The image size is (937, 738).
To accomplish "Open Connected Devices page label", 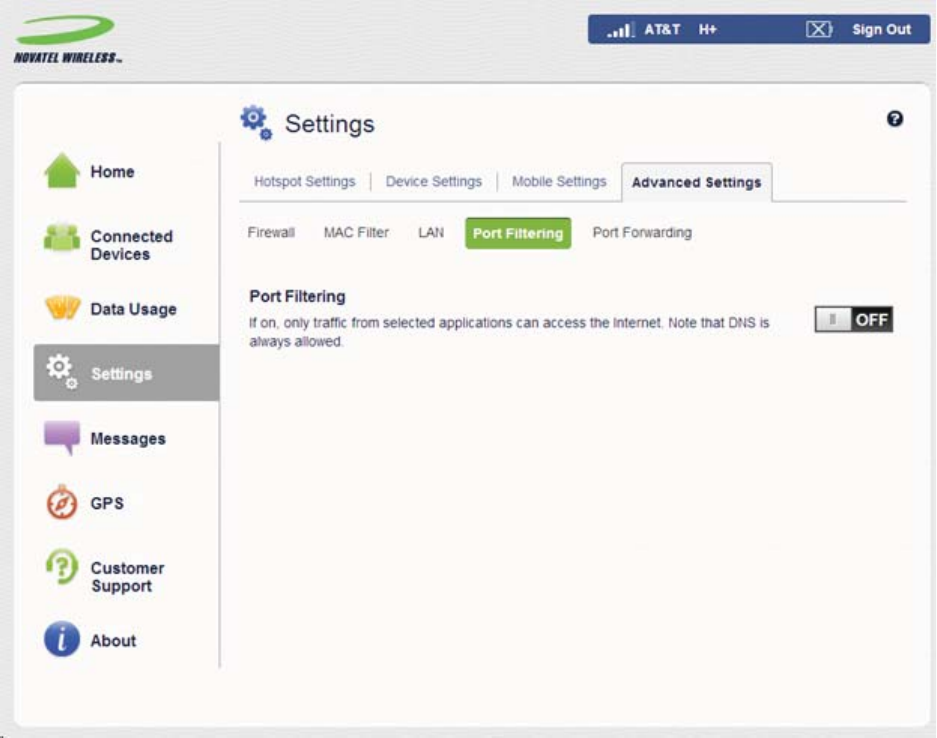I will tap(131, 245).
